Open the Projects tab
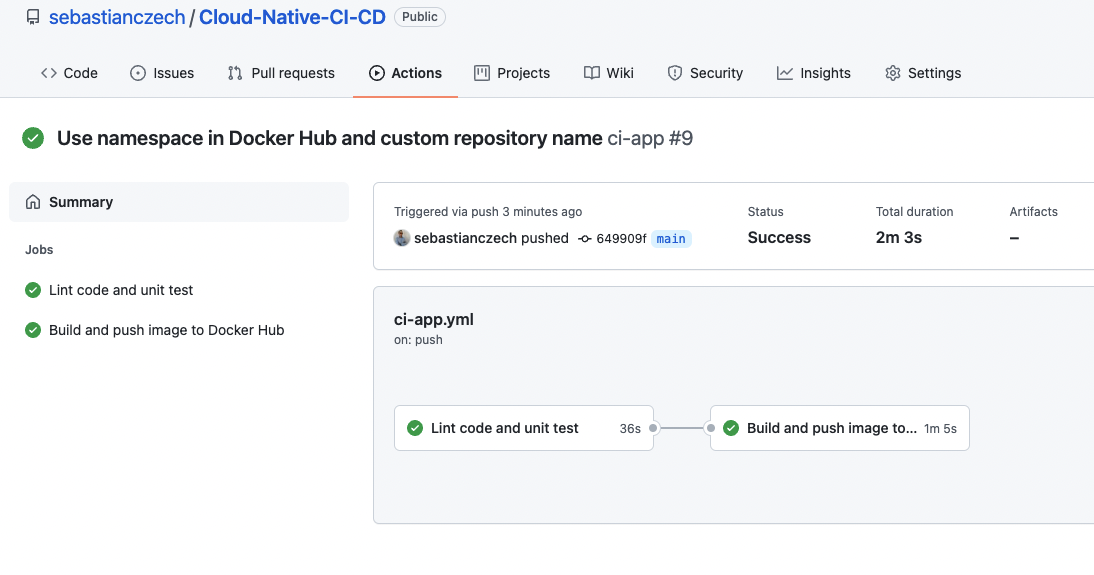Screen dimensions: 1094x575 [x=512, y=73]
